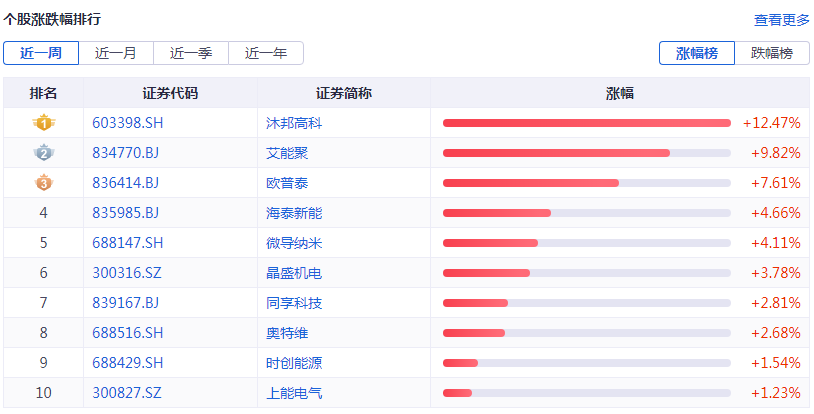Toggle to the 跌幅榜 losers list
The height and width of the screenshot is (414, 814).
tap(772, 54)
